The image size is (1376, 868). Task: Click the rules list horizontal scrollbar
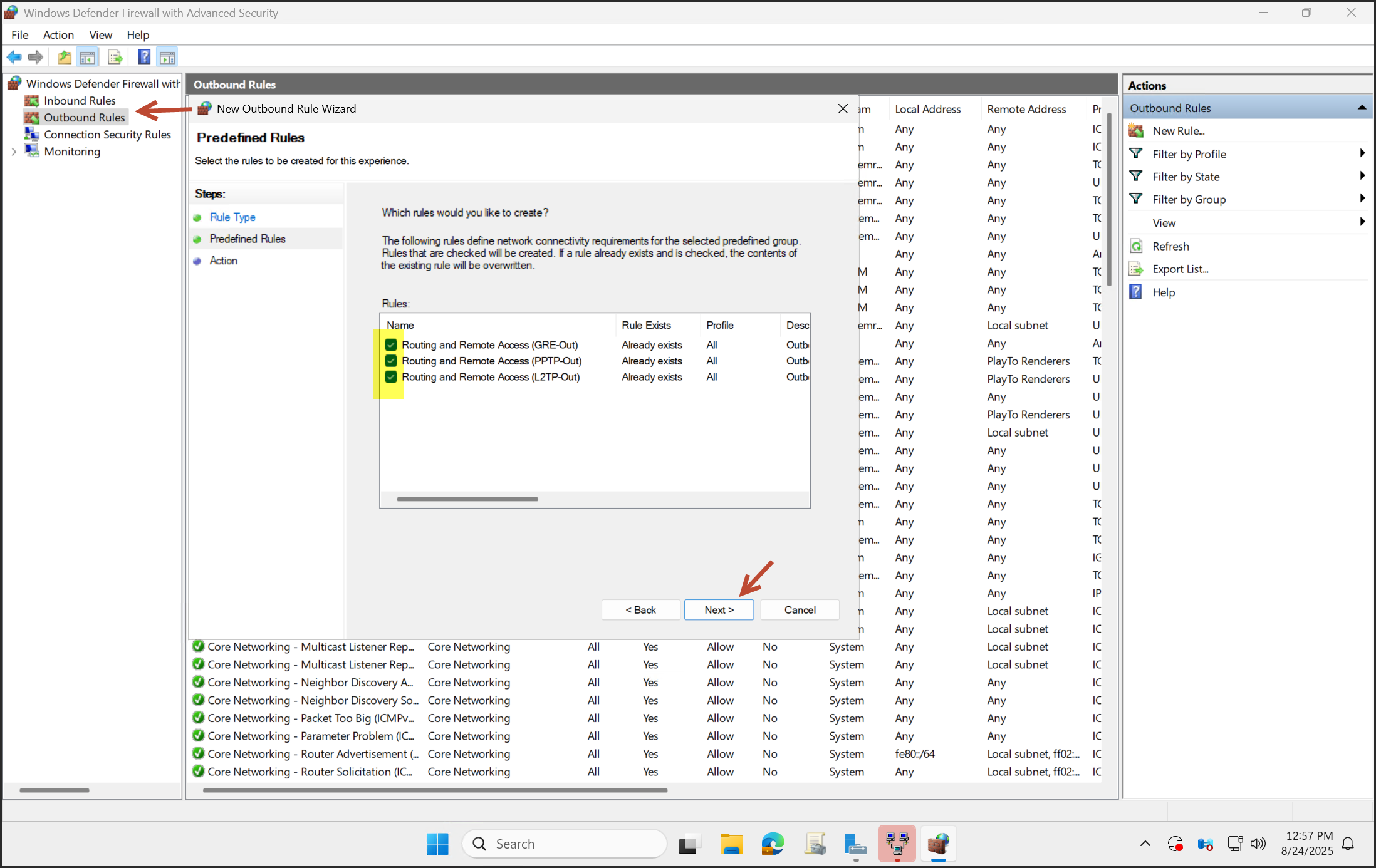[467, 499]
